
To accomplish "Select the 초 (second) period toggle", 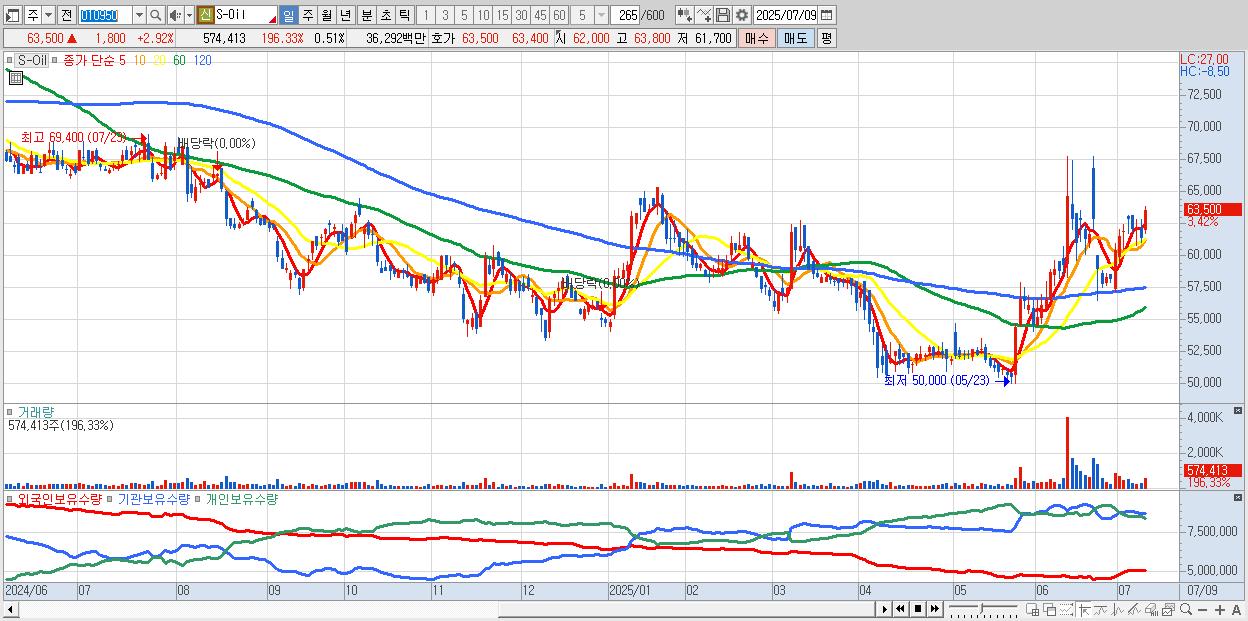I will point(385,15).
